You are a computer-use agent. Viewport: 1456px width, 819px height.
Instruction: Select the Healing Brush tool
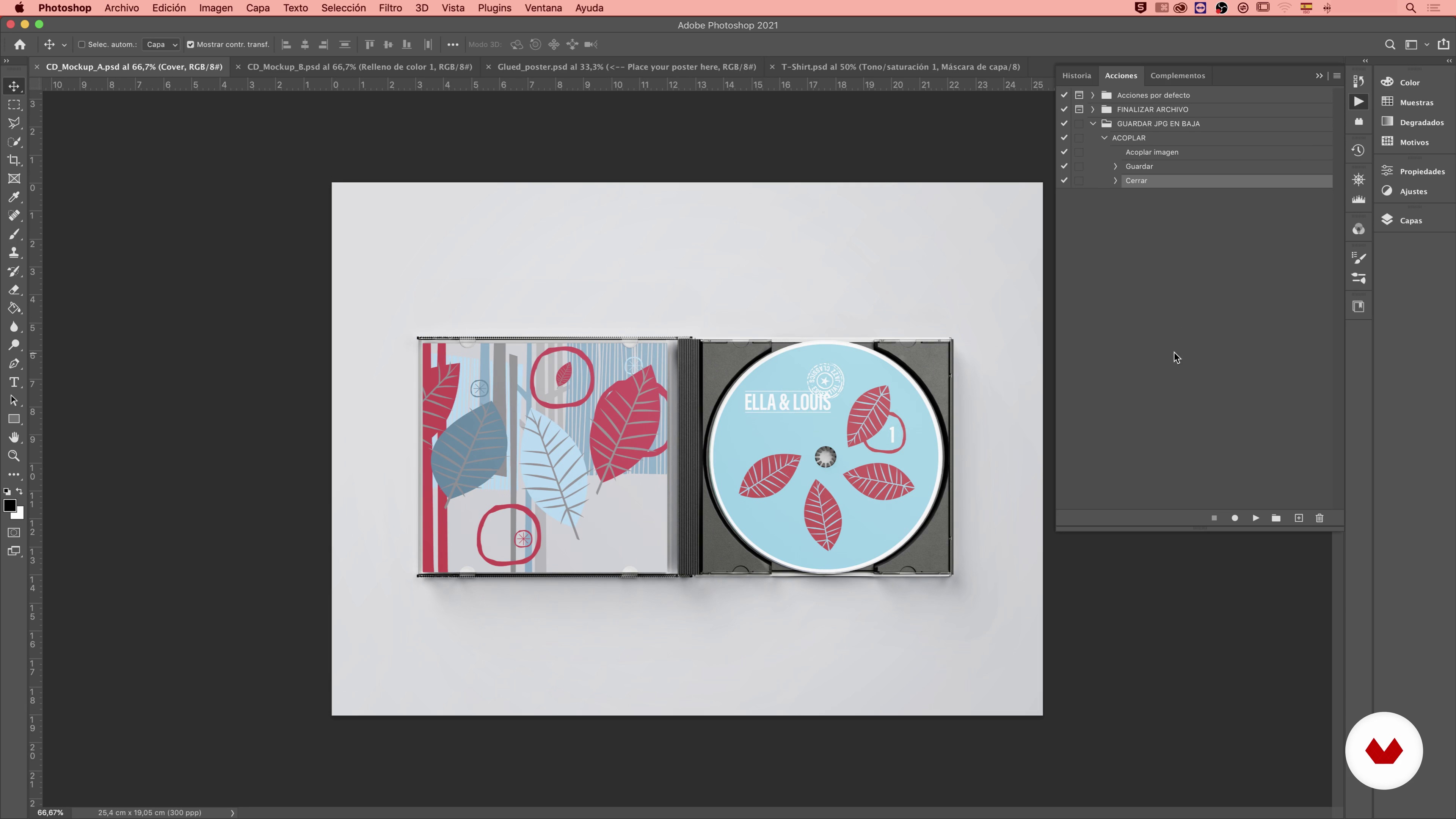pos(14,216)
